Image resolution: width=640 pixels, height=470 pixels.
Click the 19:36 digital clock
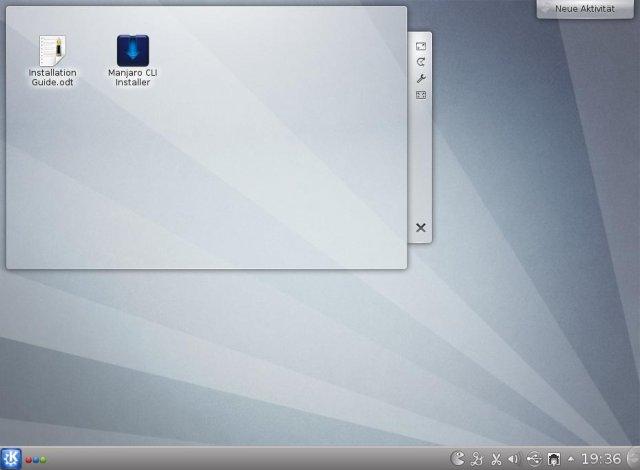(x=601, y=459)
